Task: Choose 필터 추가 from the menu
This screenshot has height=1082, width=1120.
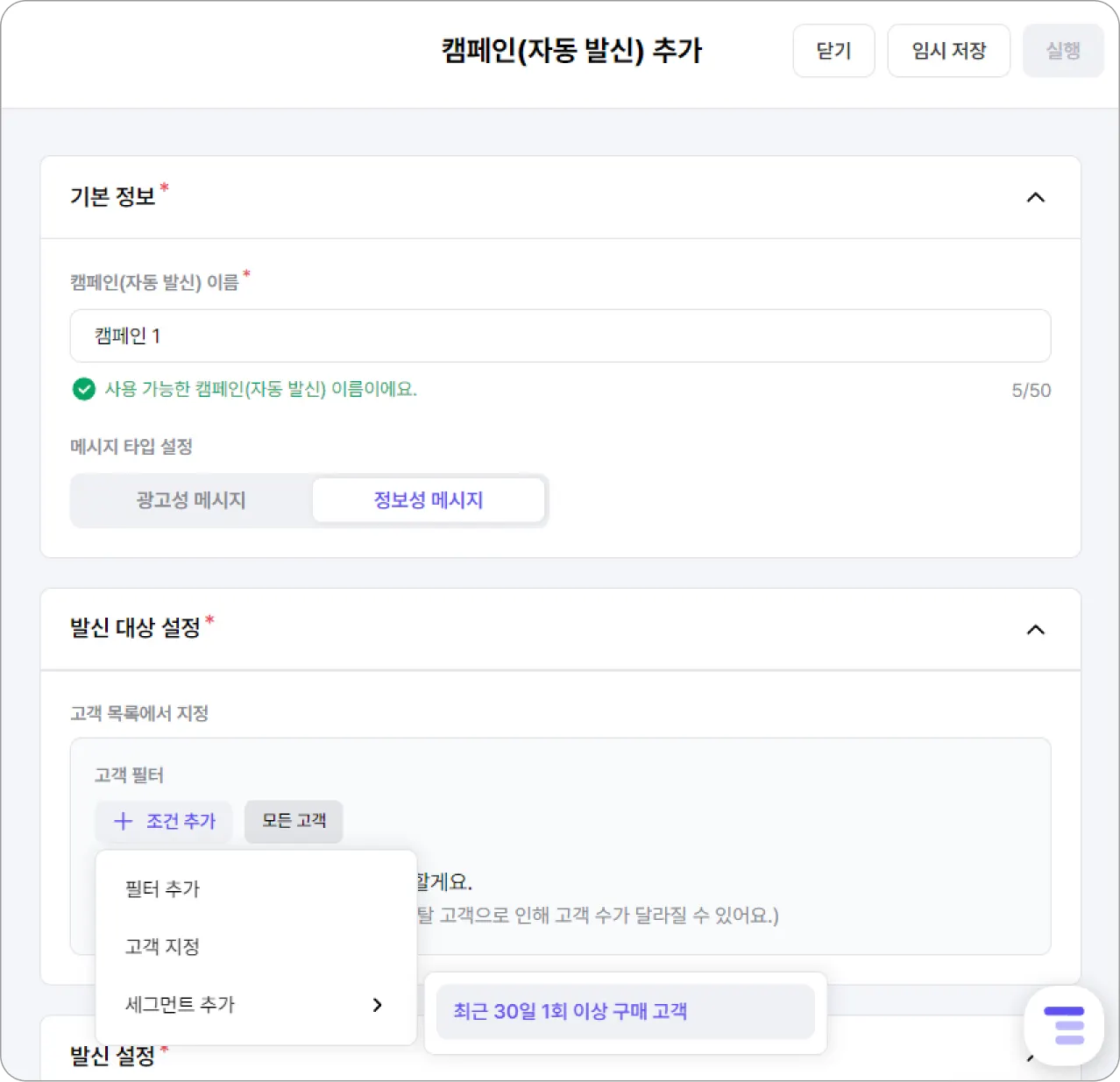Action: [163, 889]
